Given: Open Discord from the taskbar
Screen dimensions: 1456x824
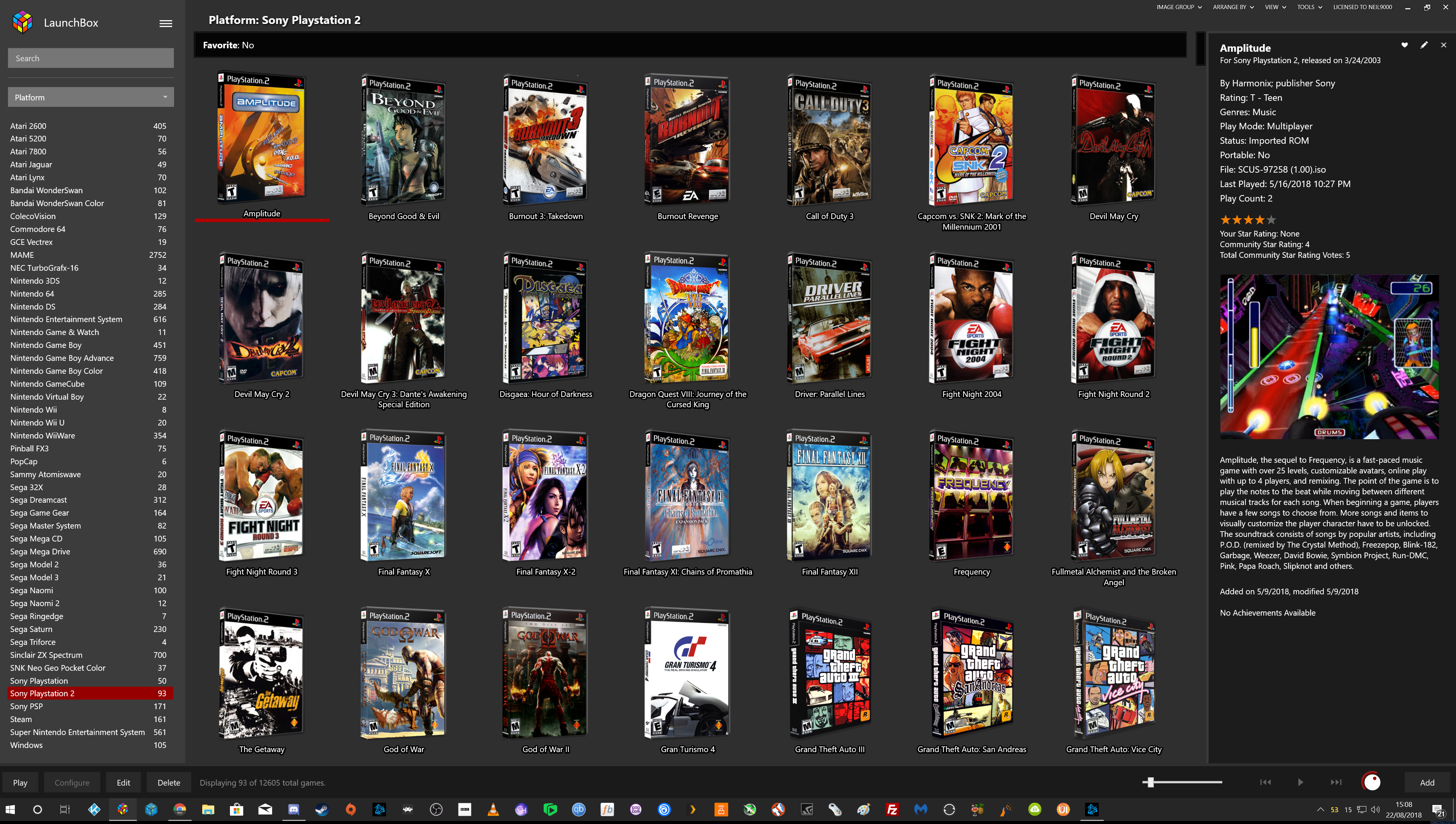Looking at the screenshot, I should (x=293, y=809).
